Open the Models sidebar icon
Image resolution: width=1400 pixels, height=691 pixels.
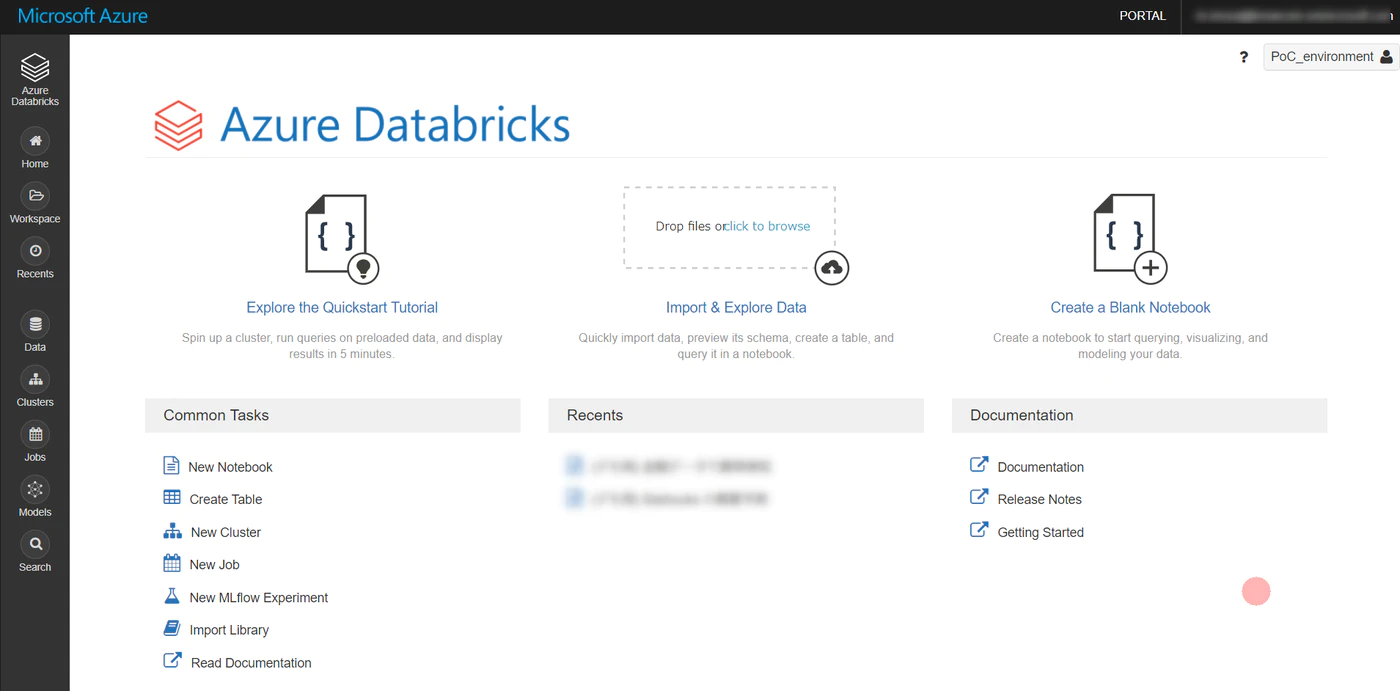35,490
